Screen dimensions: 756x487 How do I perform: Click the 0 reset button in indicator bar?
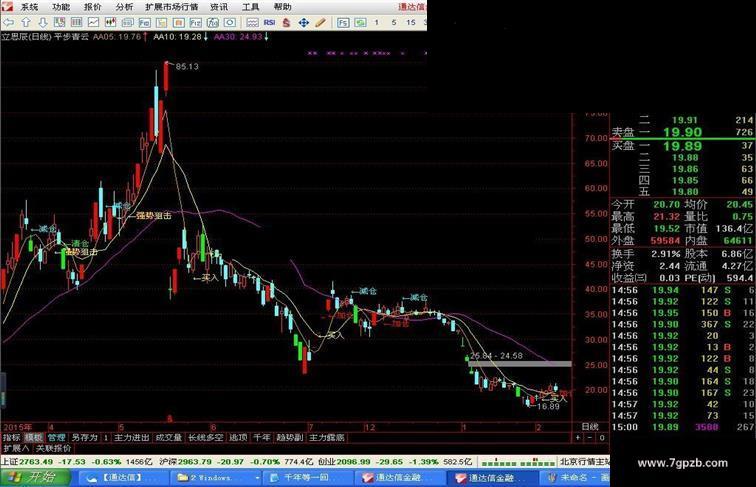[602, 438]
